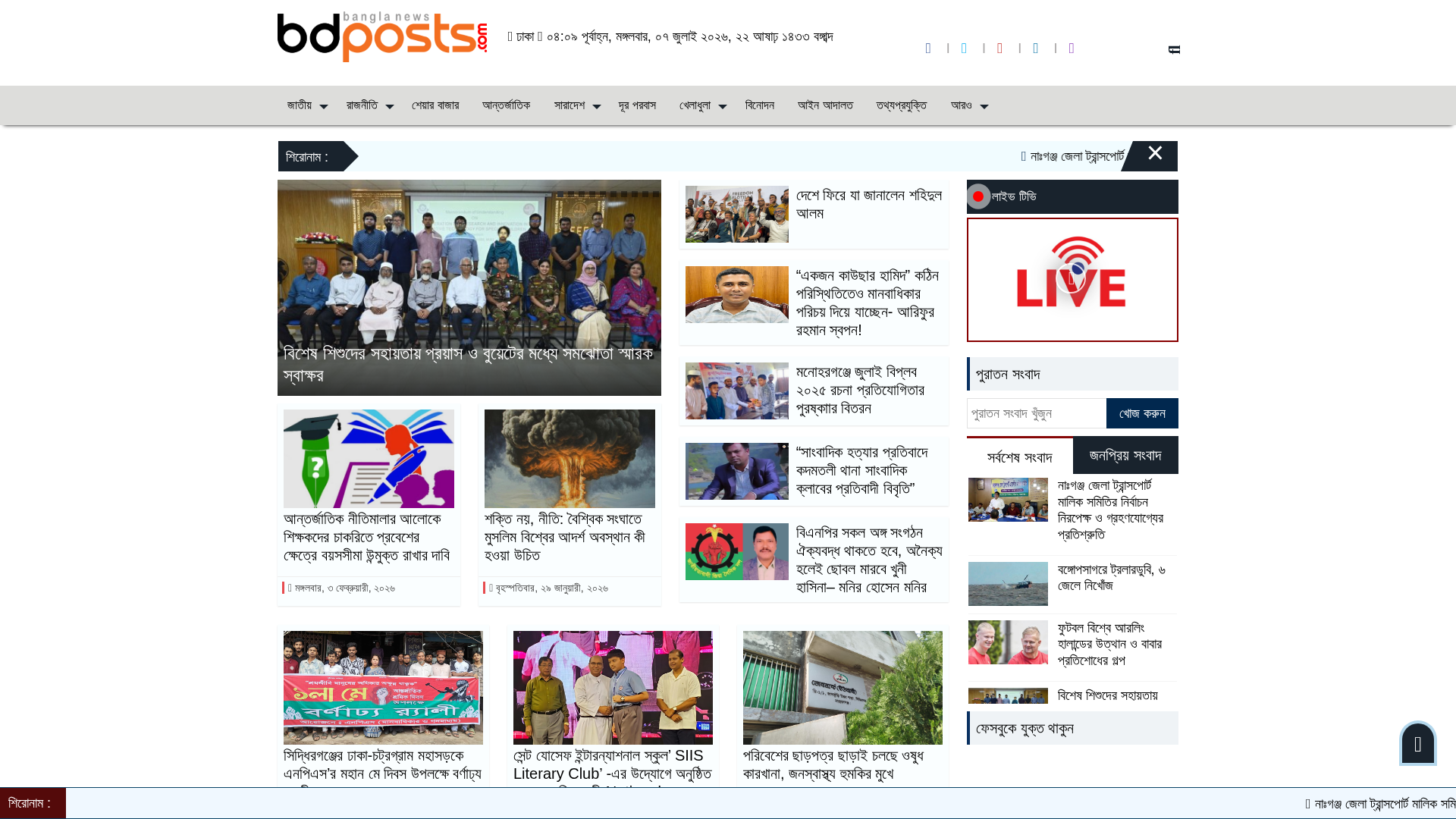Screen dimensions: 1456x819
Task: Click the red live dot beside লাইভ টিভি
Action: click(978, 196)
